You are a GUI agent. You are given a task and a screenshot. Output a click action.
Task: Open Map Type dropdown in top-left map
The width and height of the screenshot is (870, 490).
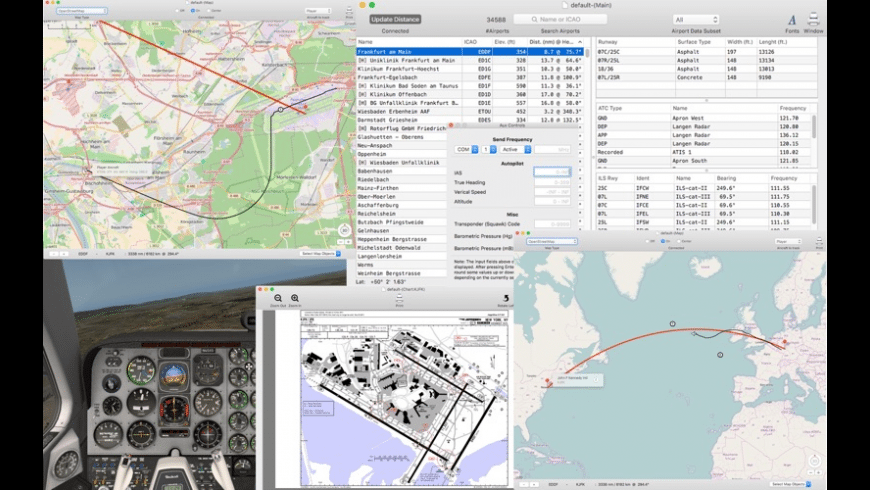82,11
